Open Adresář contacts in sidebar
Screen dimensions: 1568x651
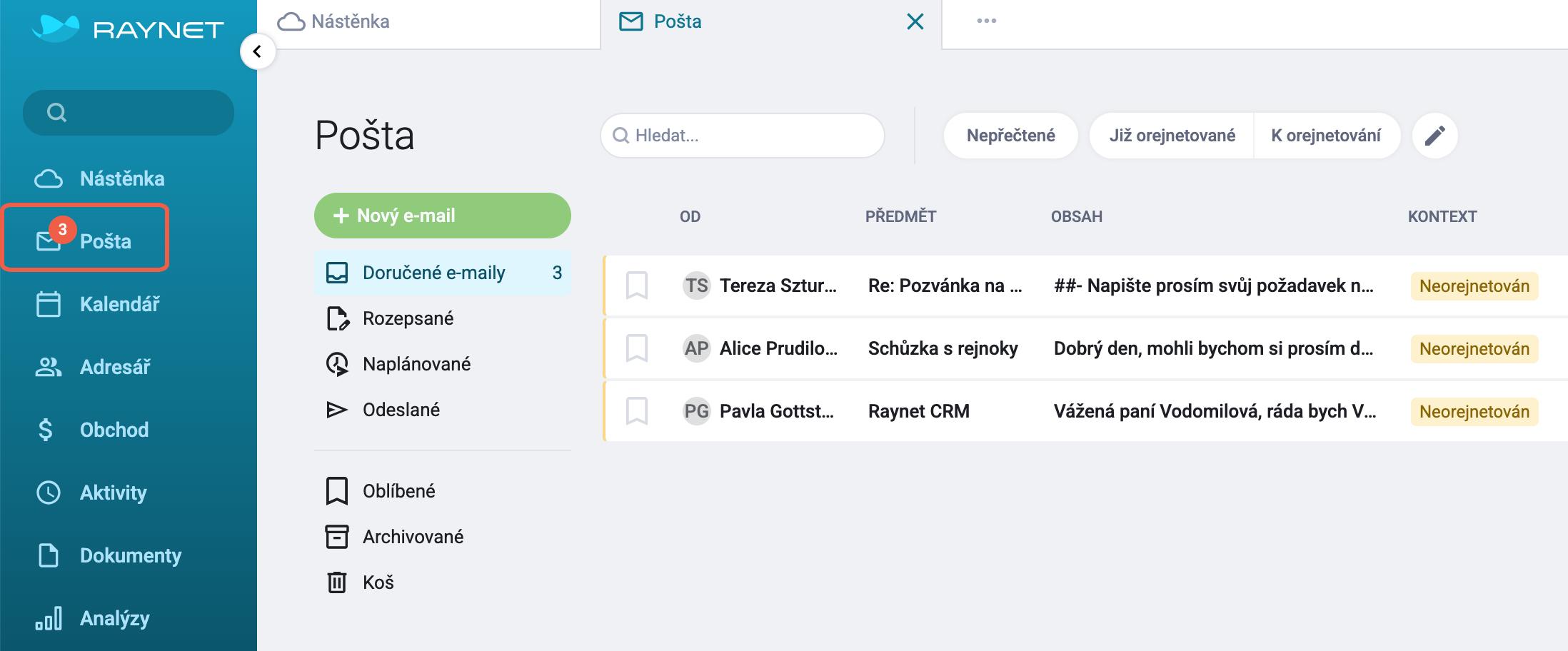click(x=93, y=367)
